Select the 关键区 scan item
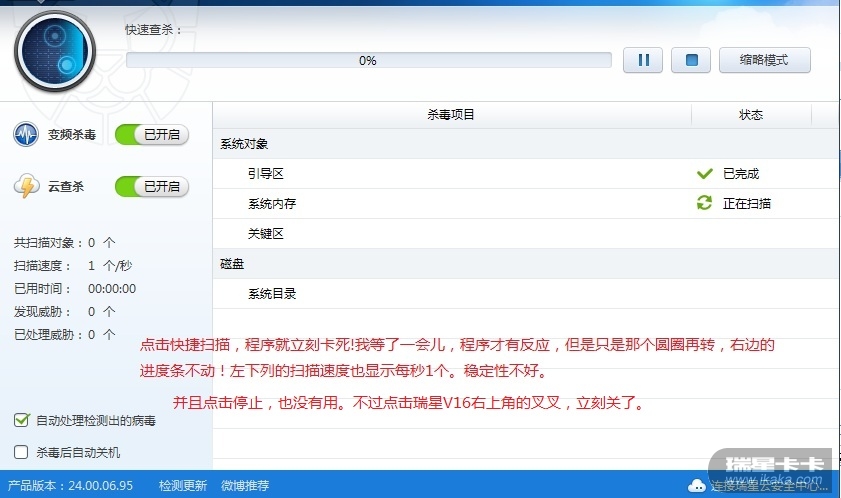Viewport: 841px width, 498px height. pyautogui.click(x=526, y=233)
